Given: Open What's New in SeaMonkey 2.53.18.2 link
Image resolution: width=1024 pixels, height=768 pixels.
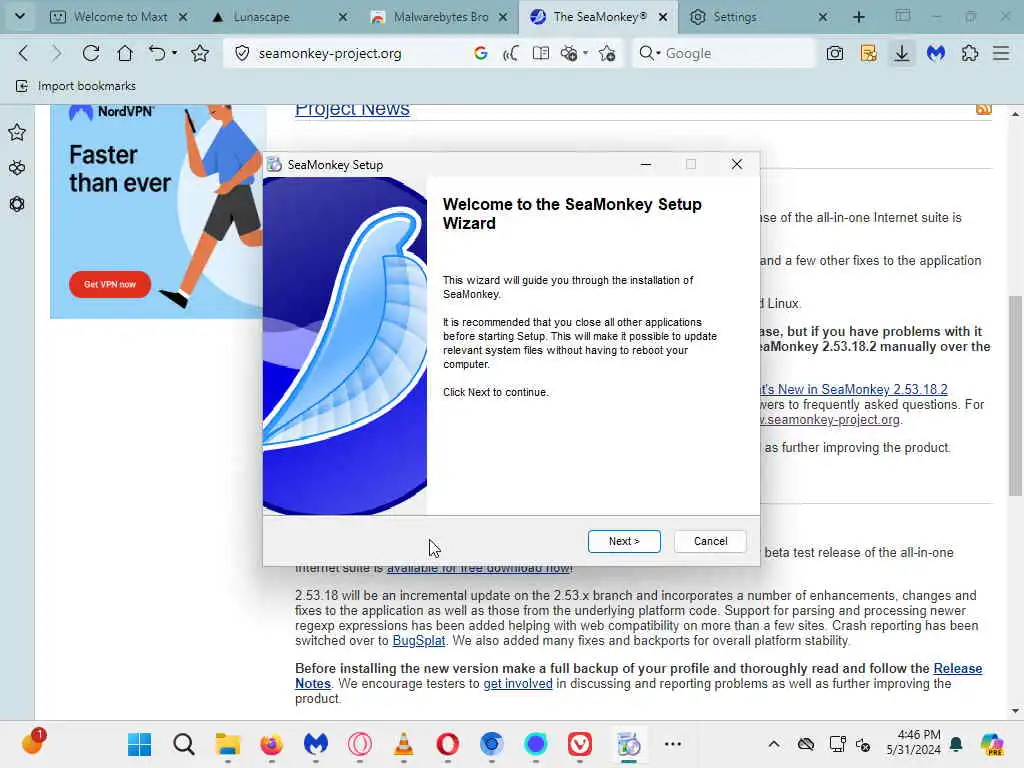Looking at the screenshot, I should 854,390.
